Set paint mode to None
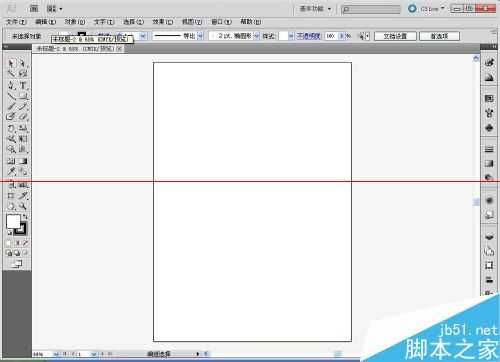 pos(25,243)
